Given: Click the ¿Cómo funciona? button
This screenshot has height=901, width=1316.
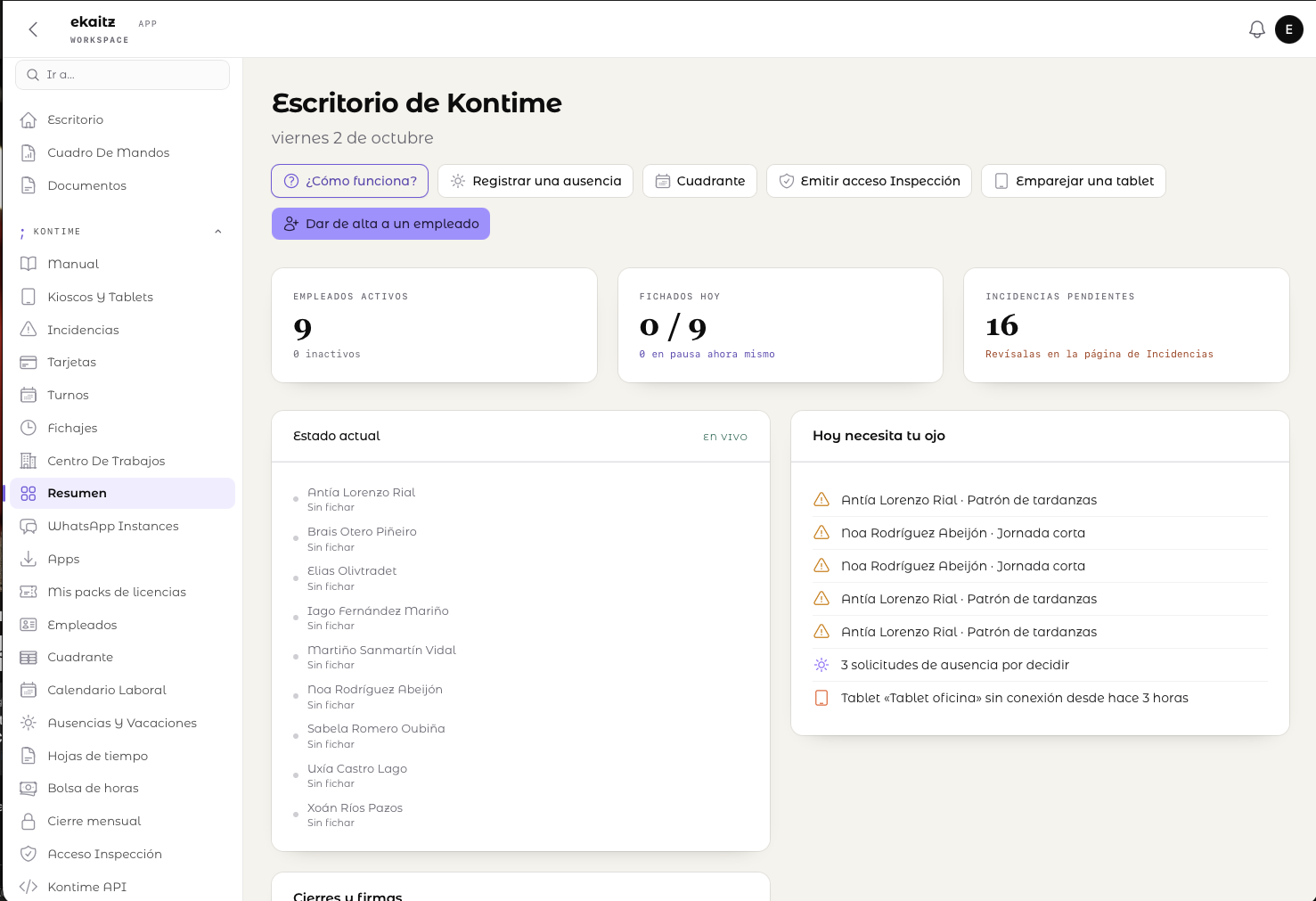Looking at the screenshot, I should point(349,181).
